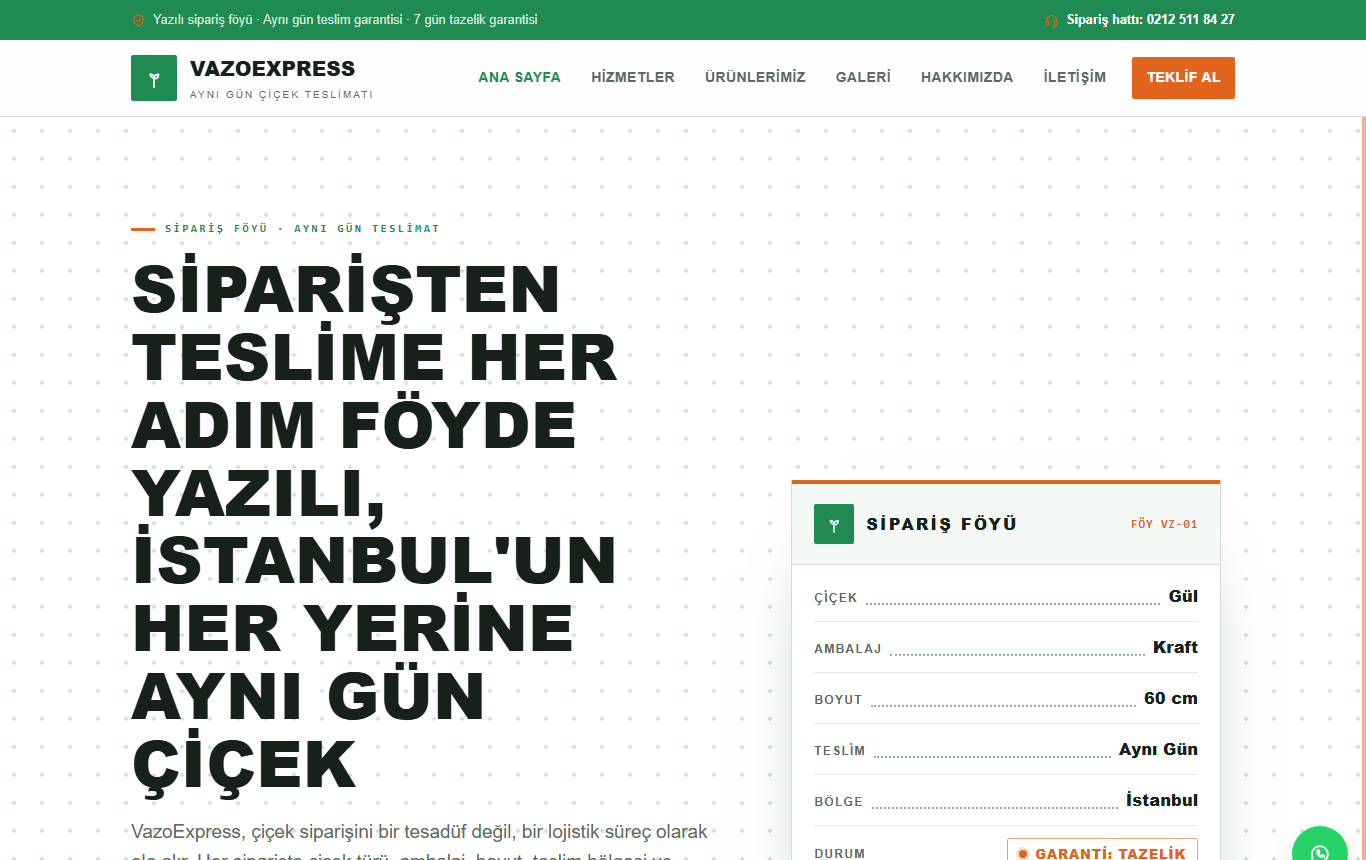Select the FÖY VZ-01 label

click(1164, 524)
